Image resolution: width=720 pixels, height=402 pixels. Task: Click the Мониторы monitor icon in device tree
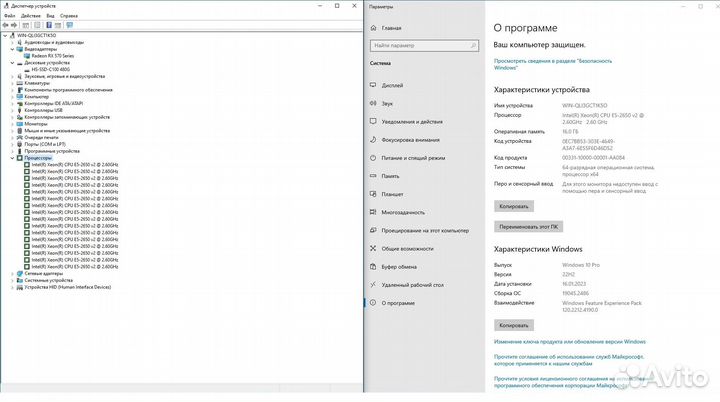click(x=20, y=124)
